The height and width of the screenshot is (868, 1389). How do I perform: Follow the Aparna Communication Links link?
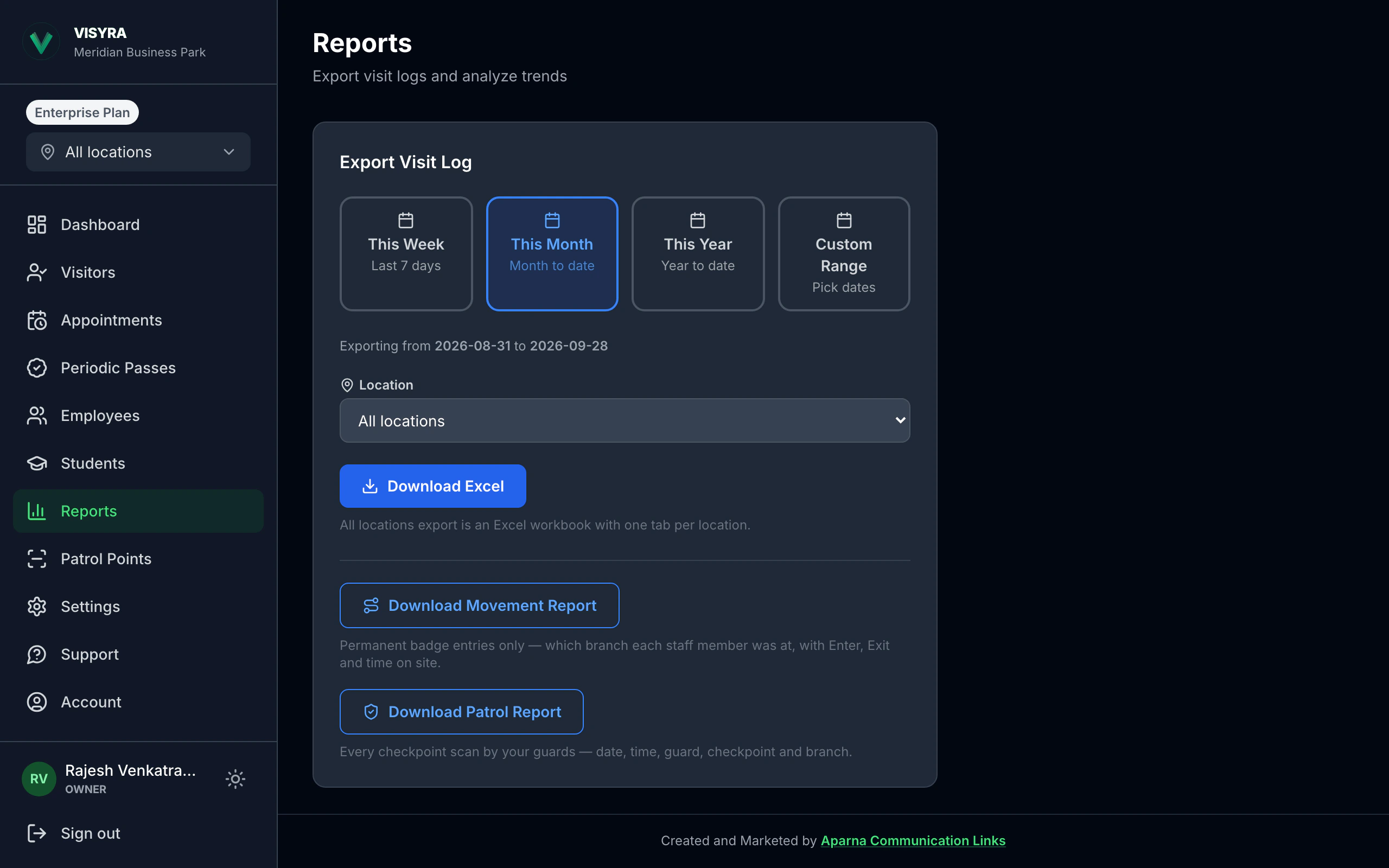(913, 840)
